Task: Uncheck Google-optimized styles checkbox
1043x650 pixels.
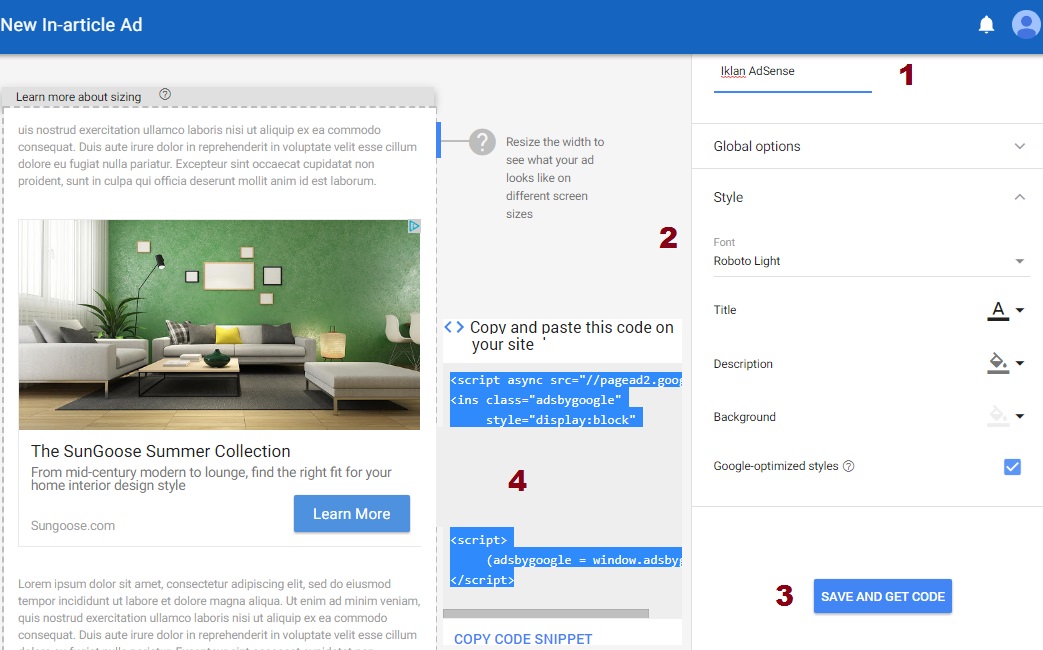Action: [1012, 466]
